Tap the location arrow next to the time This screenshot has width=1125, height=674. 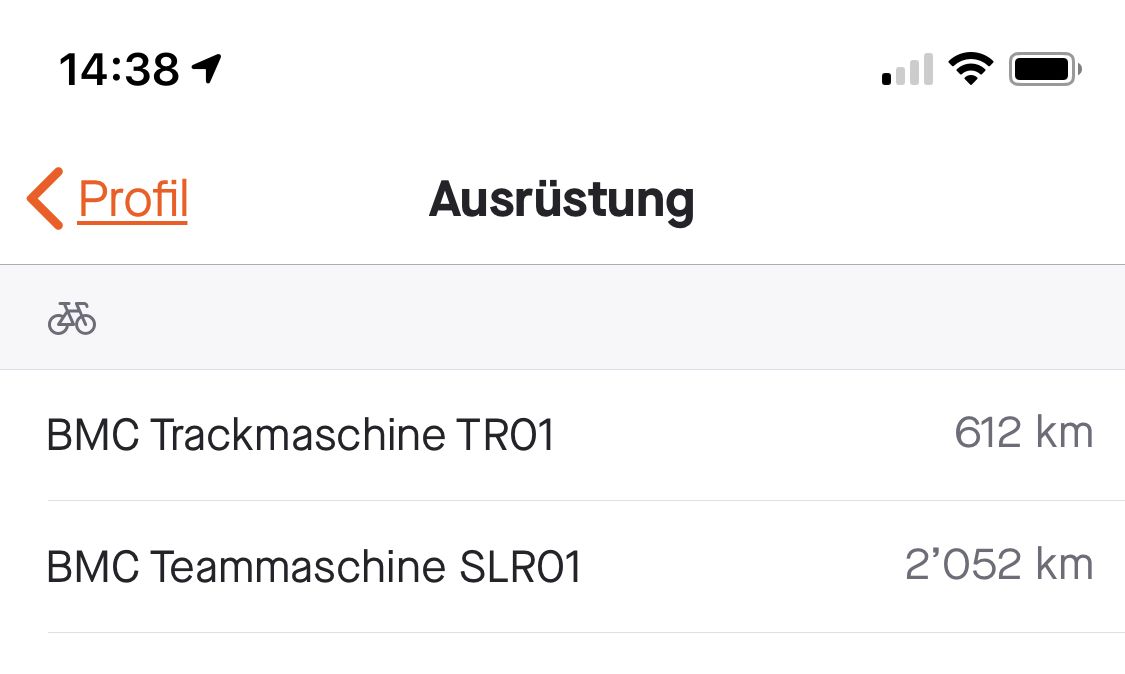pyautogui.click(x=207, y=69)
